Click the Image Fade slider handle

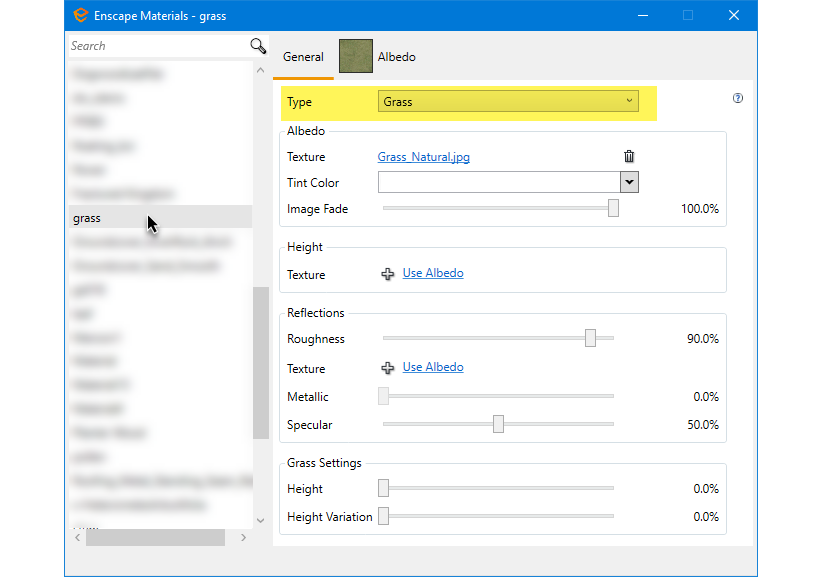613,208
